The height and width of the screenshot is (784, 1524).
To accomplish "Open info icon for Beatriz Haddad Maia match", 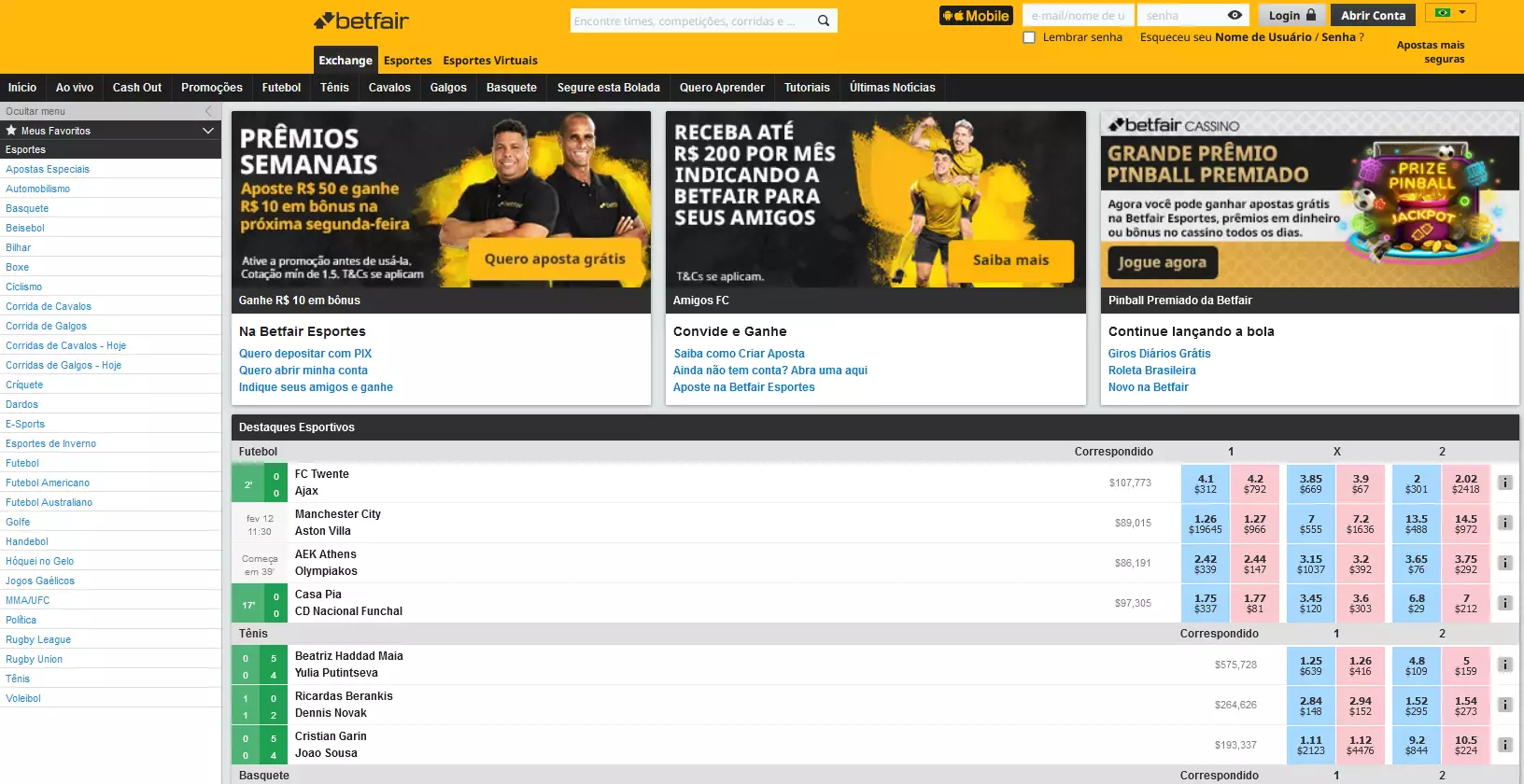I will pos(1504,665).
